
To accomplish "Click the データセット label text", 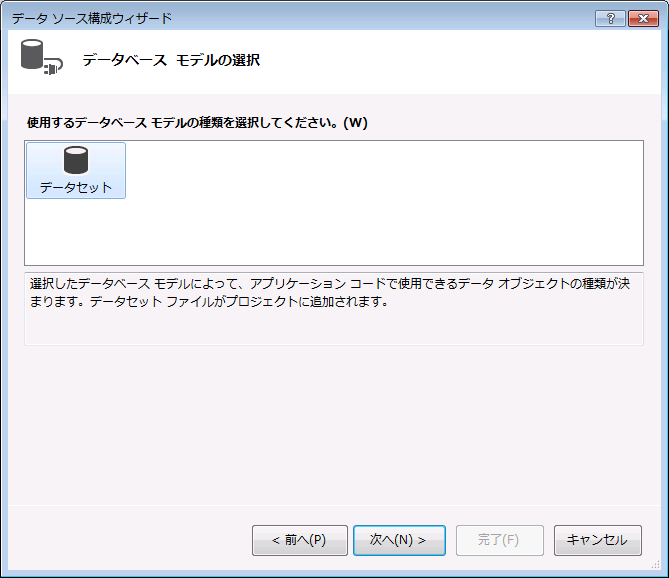I will pos(76,187).
